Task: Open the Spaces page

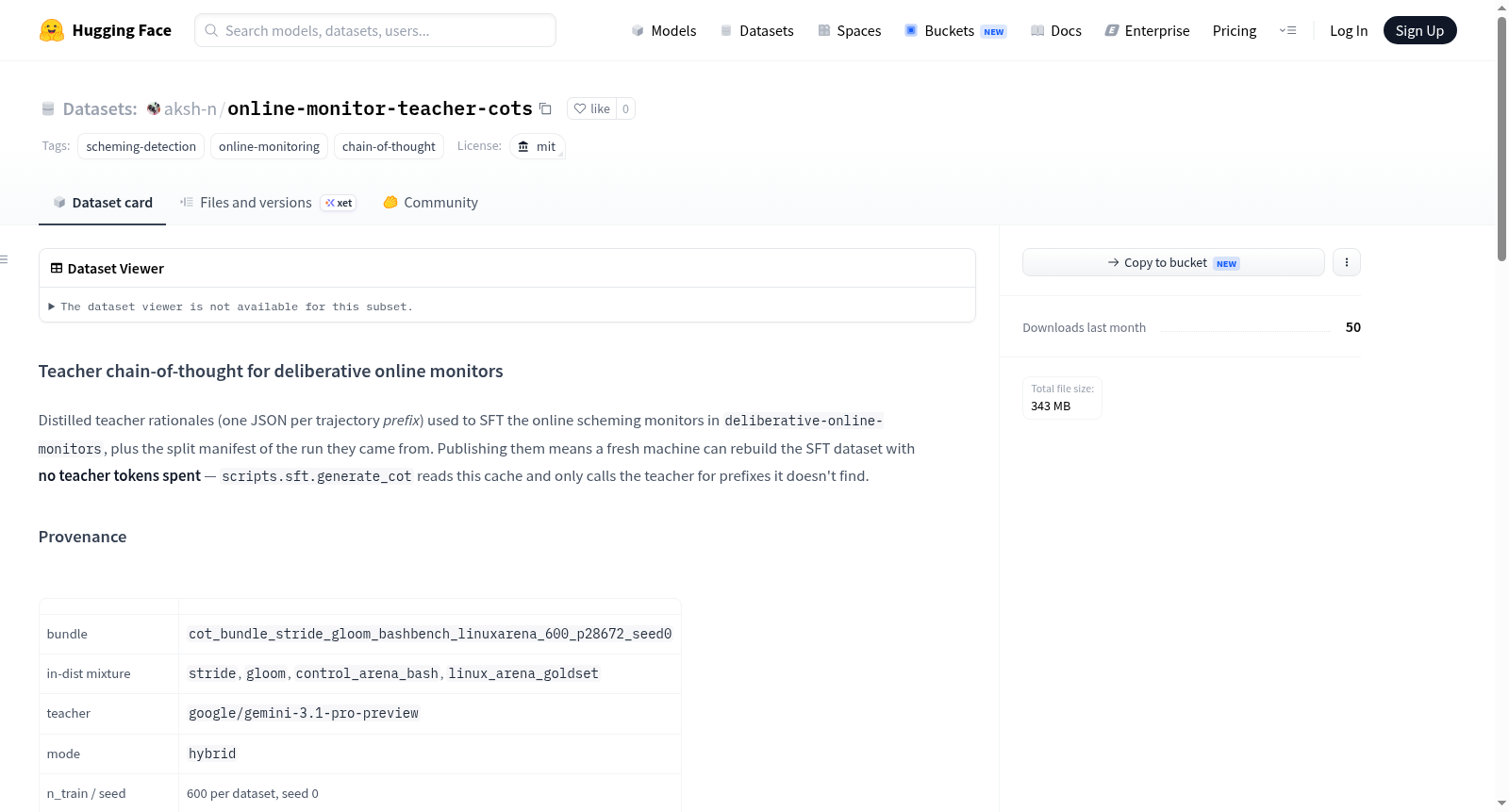Action: click(849, 30)
